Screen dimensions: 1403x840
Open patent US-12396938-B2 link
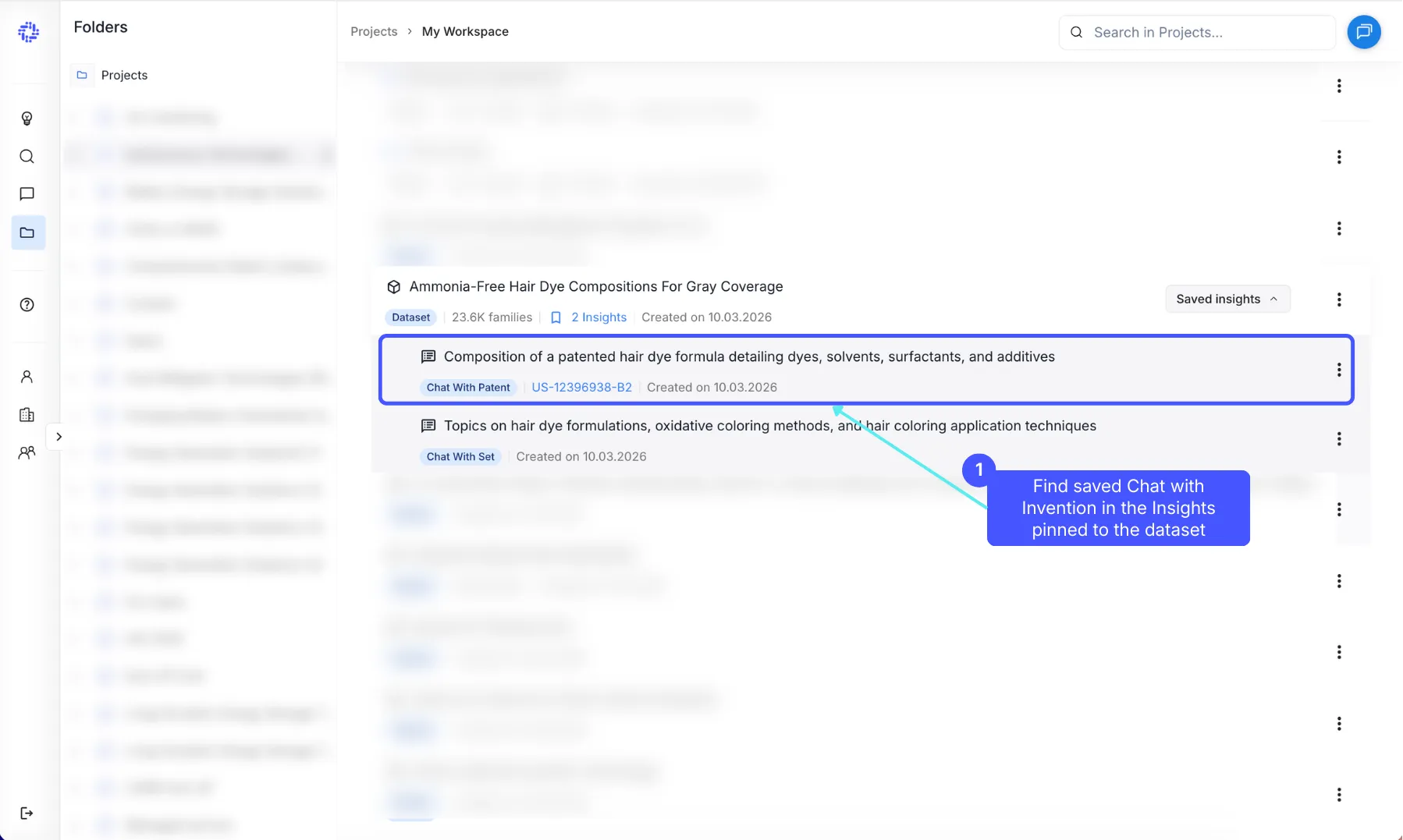pos(581,388)
